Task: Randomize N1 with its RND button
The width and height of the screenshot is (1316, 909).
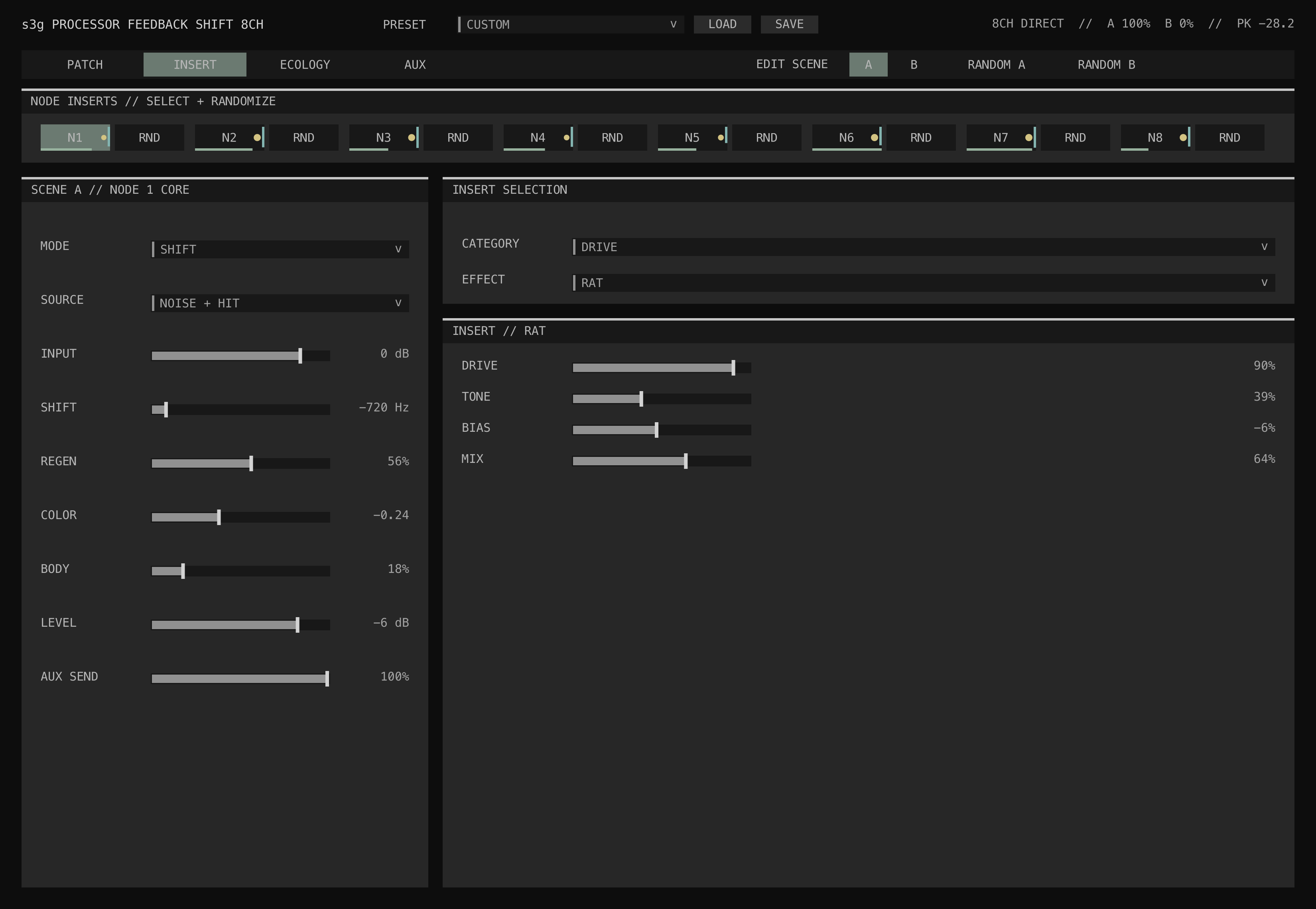Action: tap(149, 137)
